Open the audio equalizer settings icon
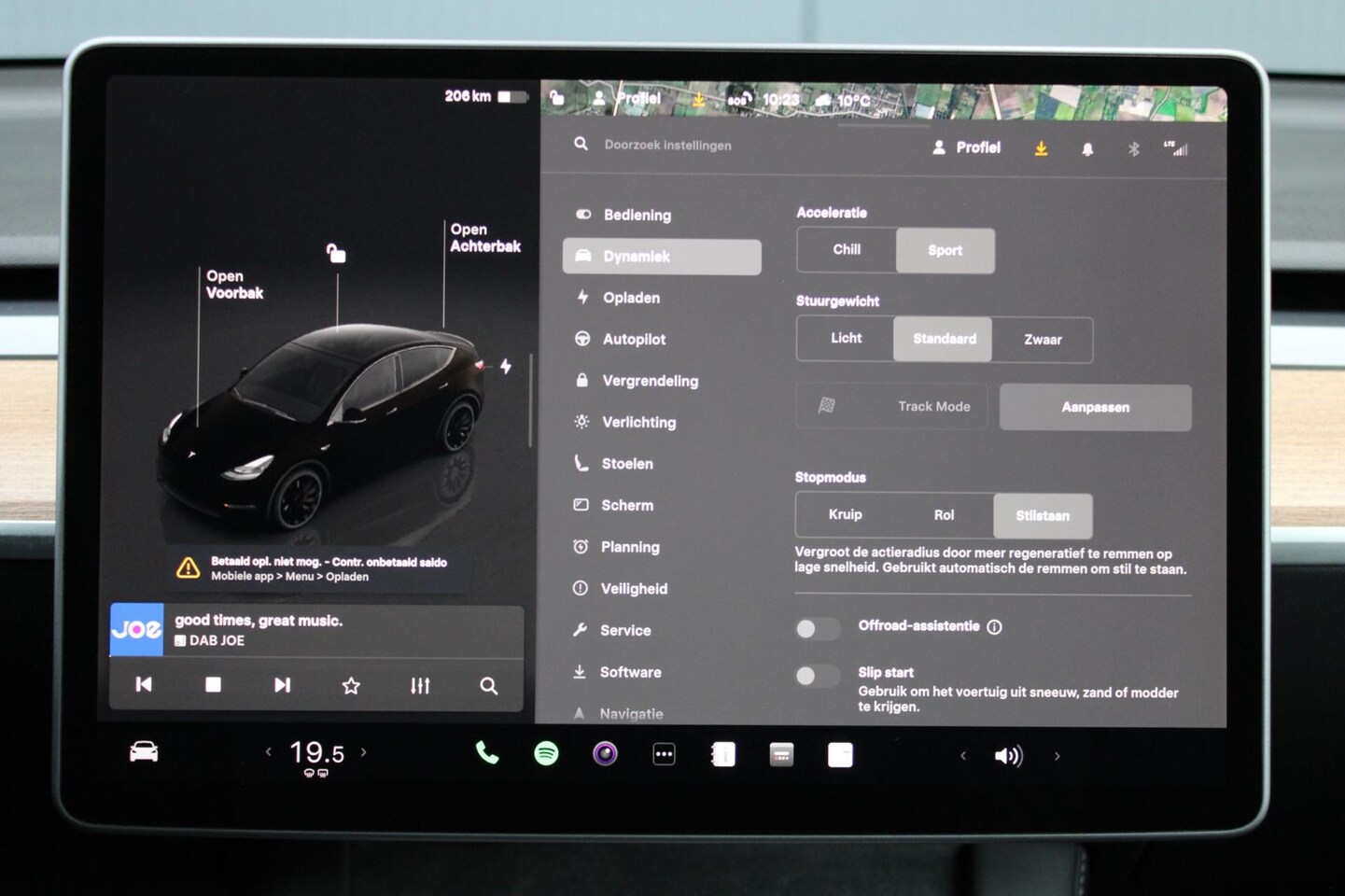The width and height of the screenshot is (1345, 896). [420, 686]
